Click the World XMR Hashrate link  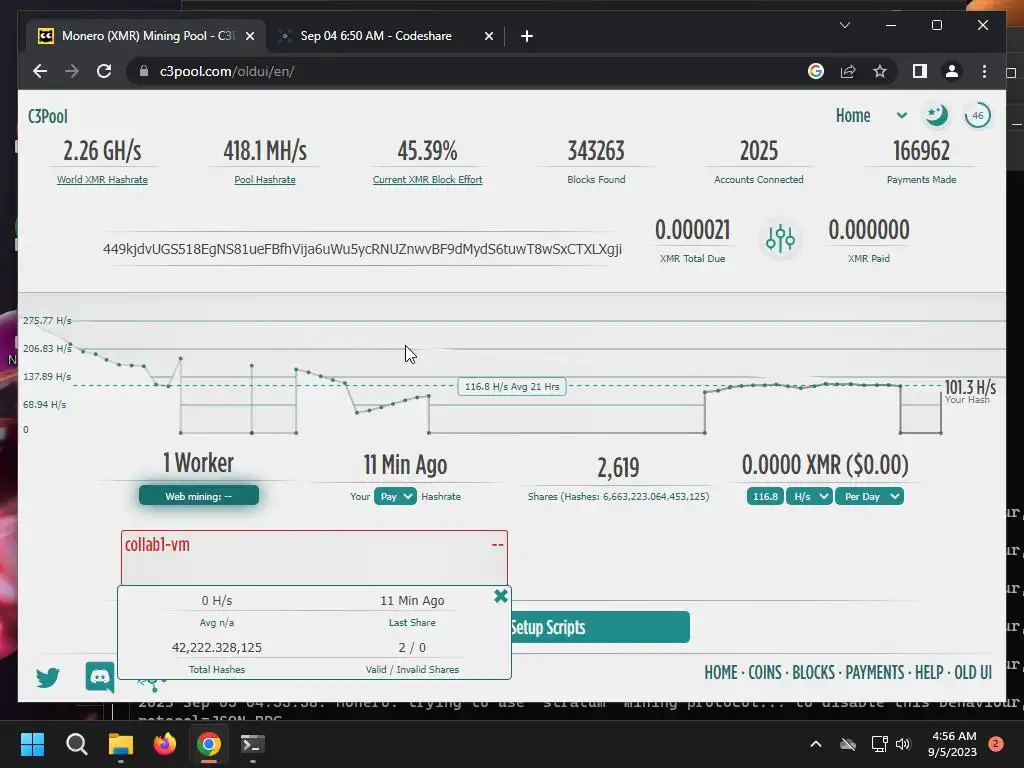click(102, 180)
